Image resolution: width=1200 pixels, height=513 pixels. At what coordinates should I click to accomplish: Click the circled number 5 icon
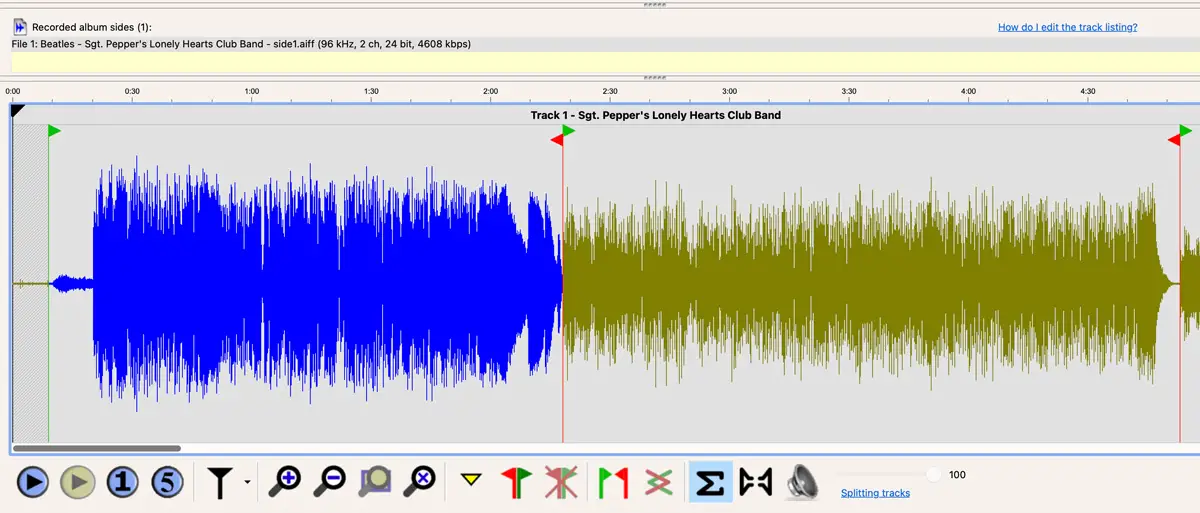click(x=167, y=482)
